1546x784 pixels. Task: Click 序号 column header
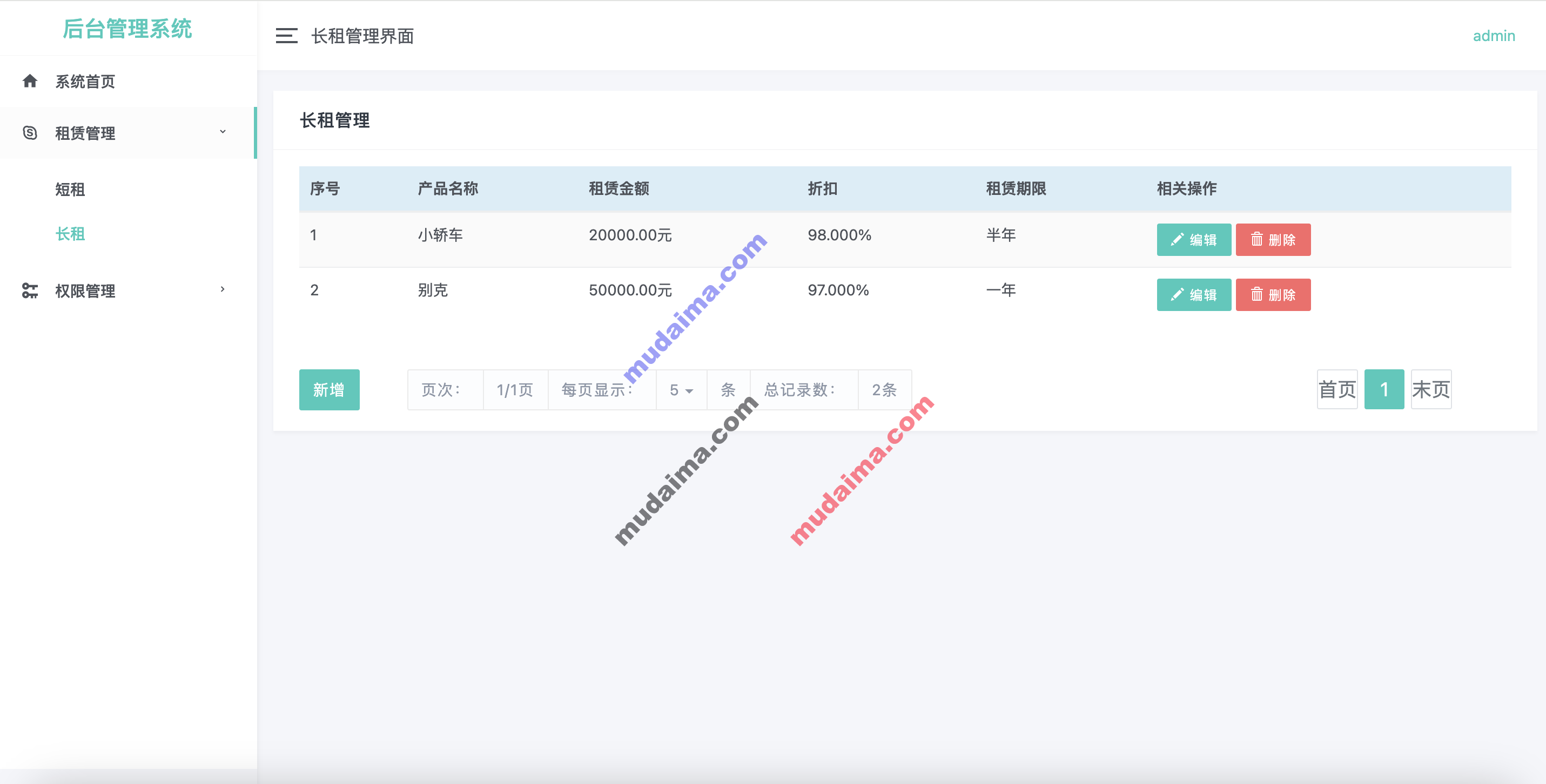coord(325,189)
